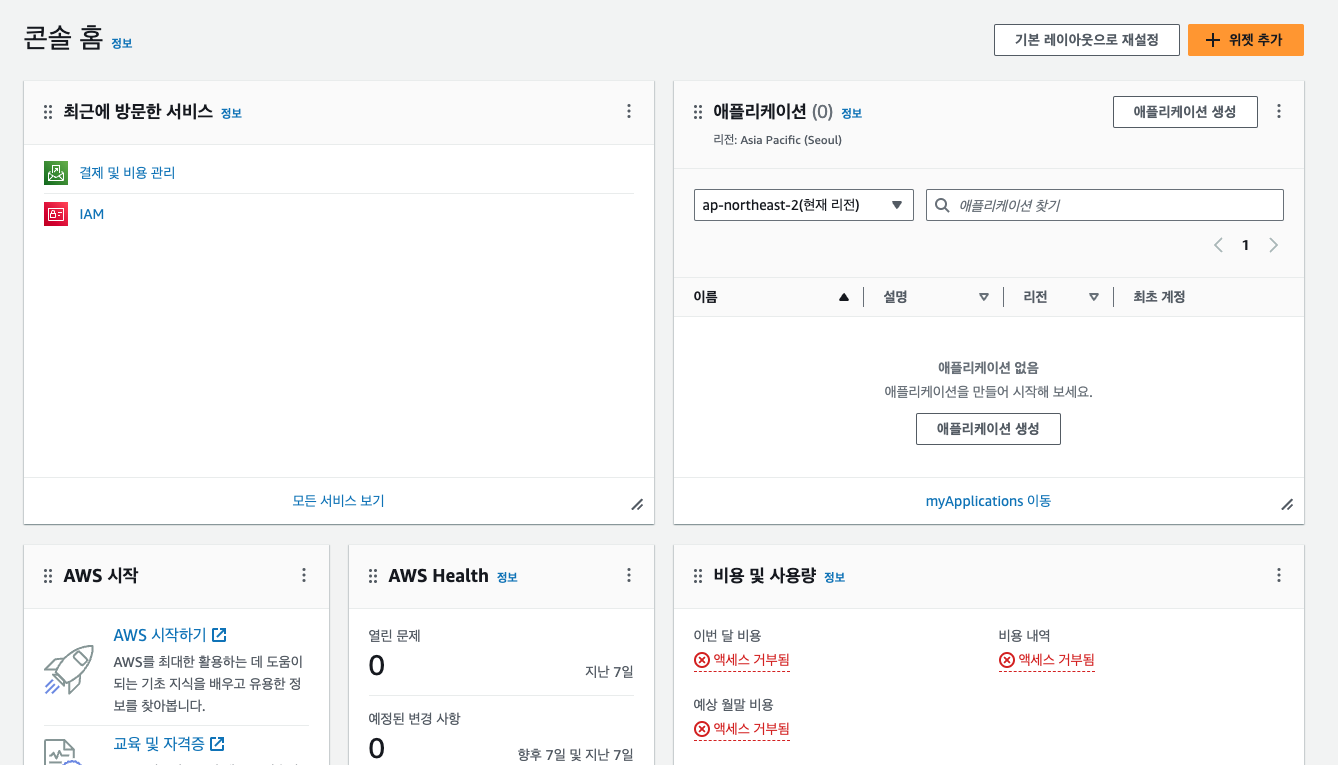1338x765 pixels.
Task: Grab the drag handle of 최근에 방문한 서비스 widget
Action: pos(48,112)
